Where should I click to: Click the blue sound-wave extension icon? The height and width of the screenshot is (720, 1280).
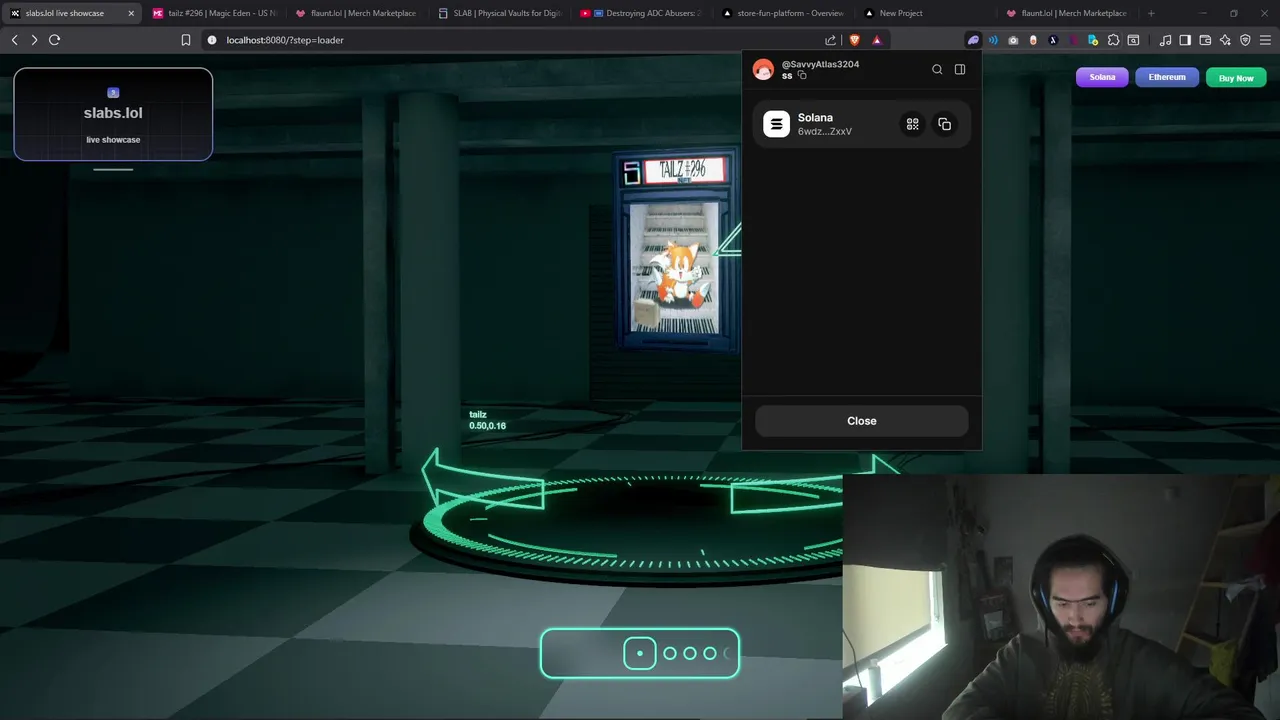[993, 40]
